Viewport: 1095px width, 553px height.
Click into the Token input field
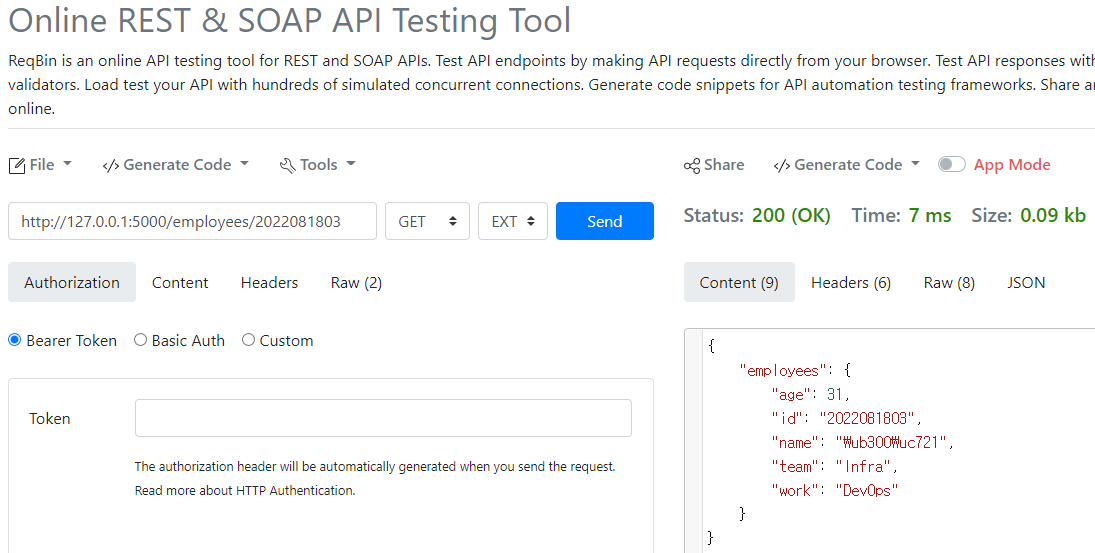coord(383,418)
